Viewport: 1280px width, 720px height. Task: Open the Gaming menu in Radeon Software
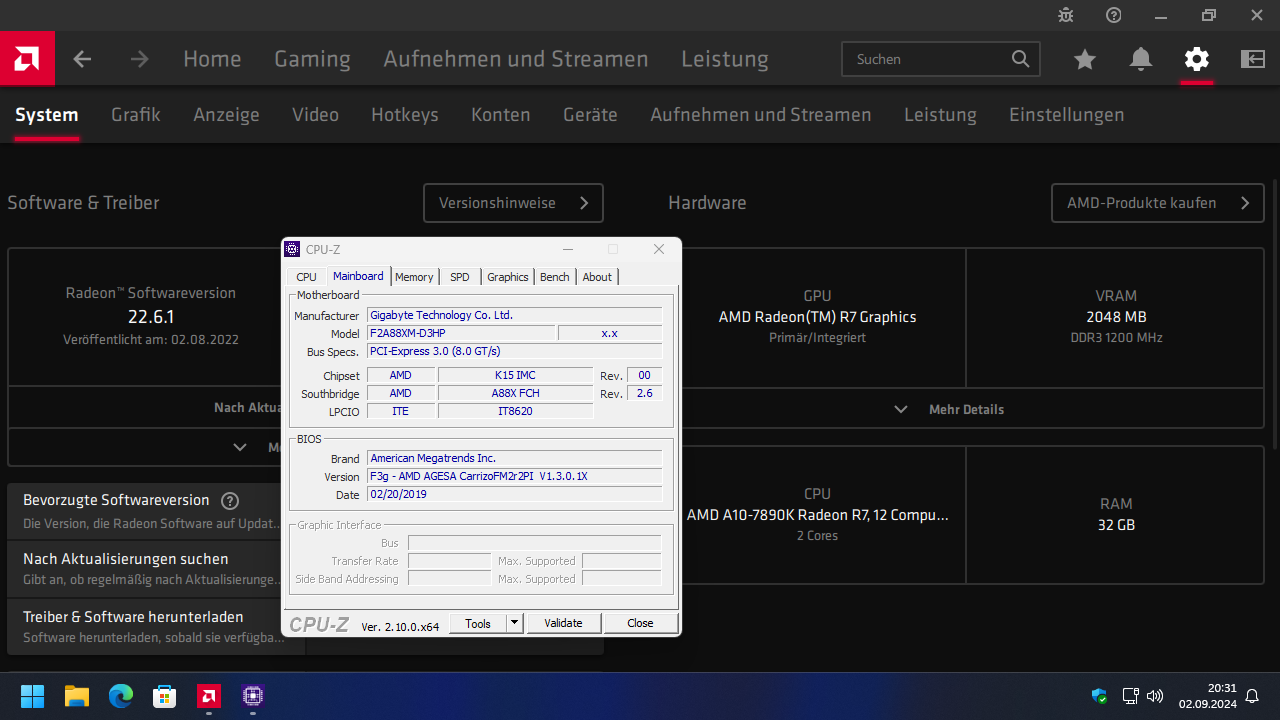click(312, 59)
